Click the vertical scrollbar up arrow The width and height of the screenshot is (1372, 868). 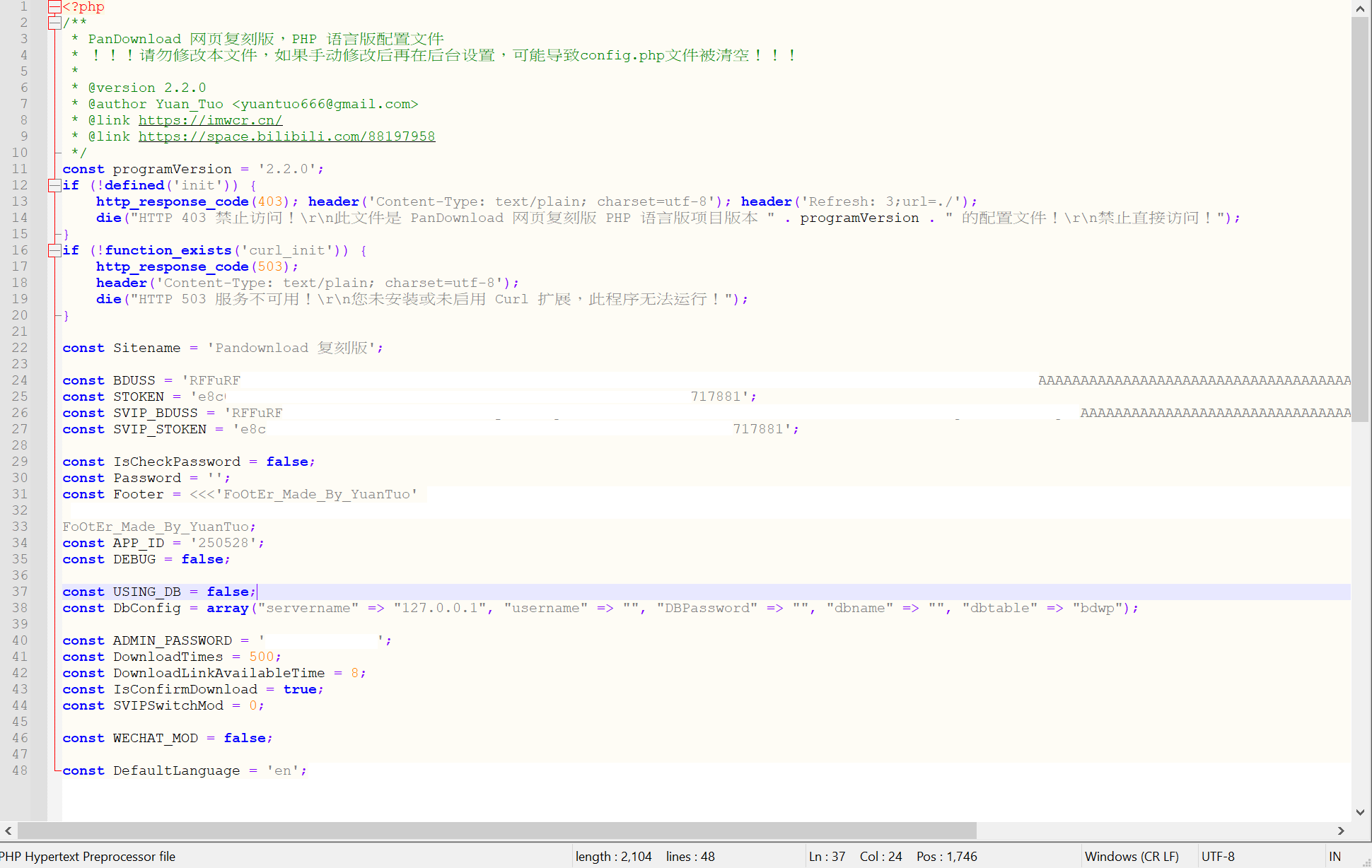[x=1360, y=8]
